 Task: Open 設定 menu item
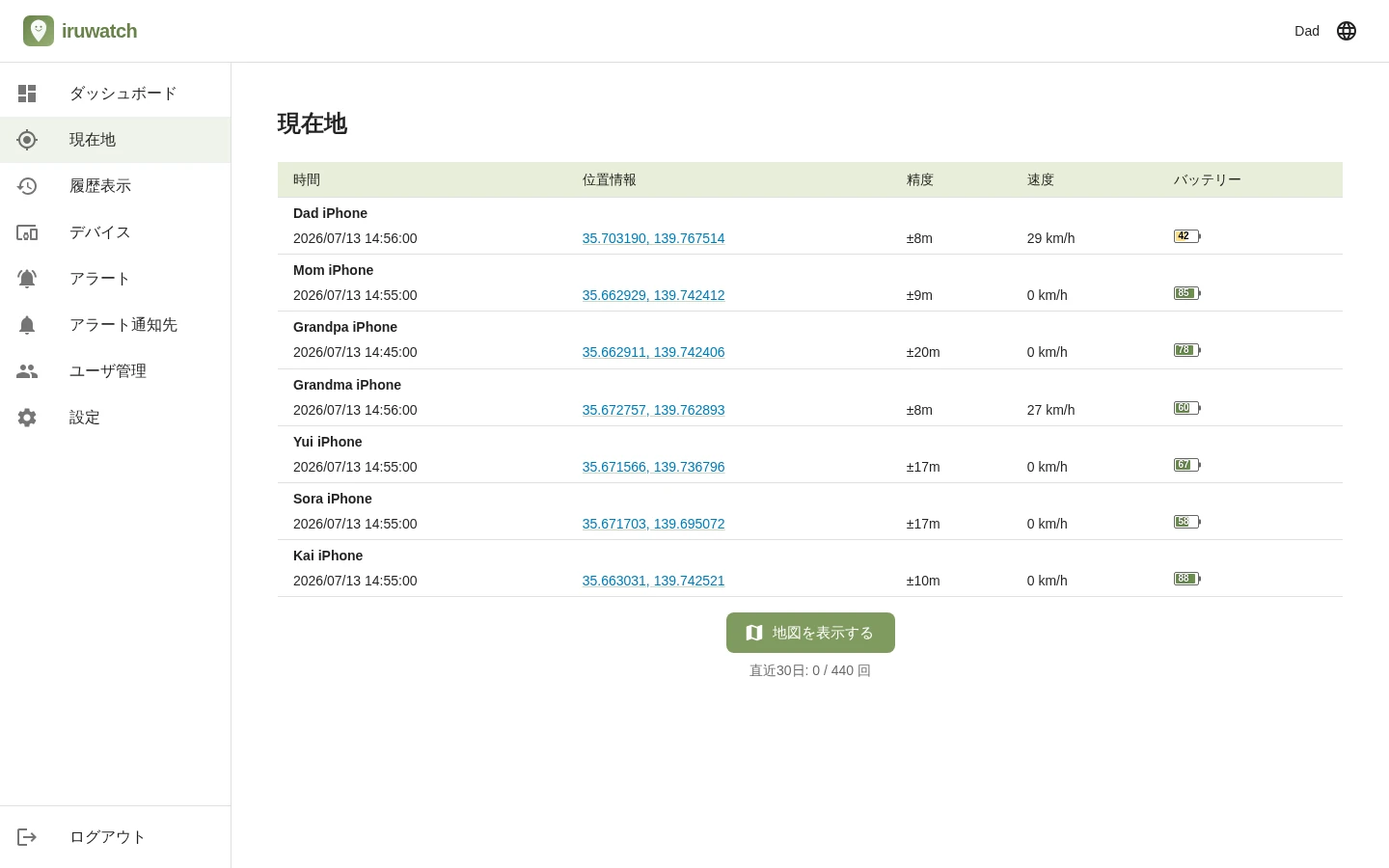click(x=116, y=418)
